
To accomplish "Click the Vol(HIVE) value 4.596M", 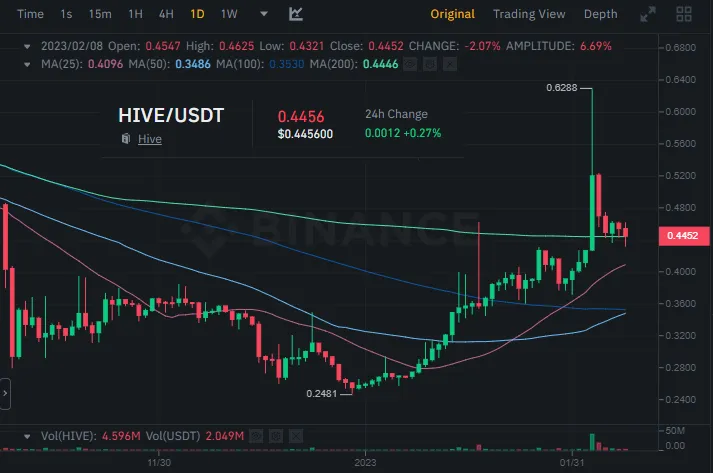I will (x=121, y=436).
